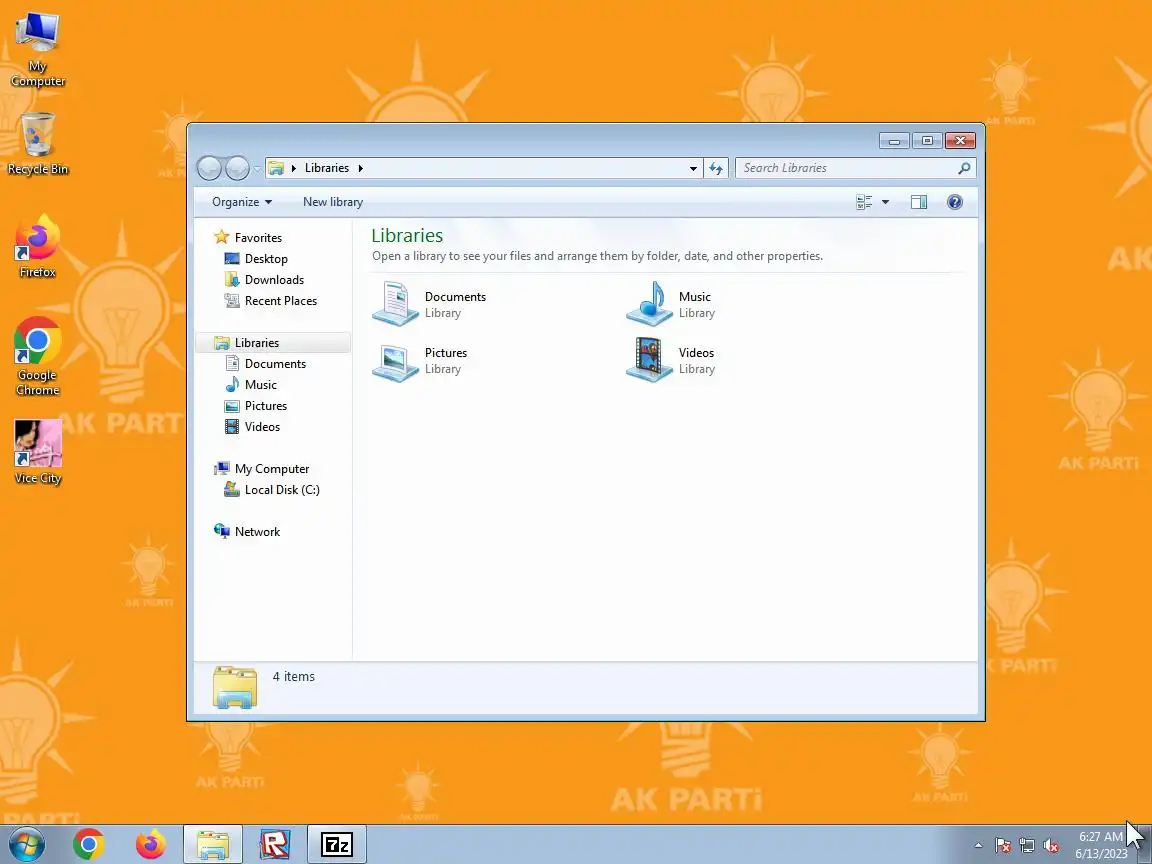Open Explorer help question mark icon

point(954,202)
